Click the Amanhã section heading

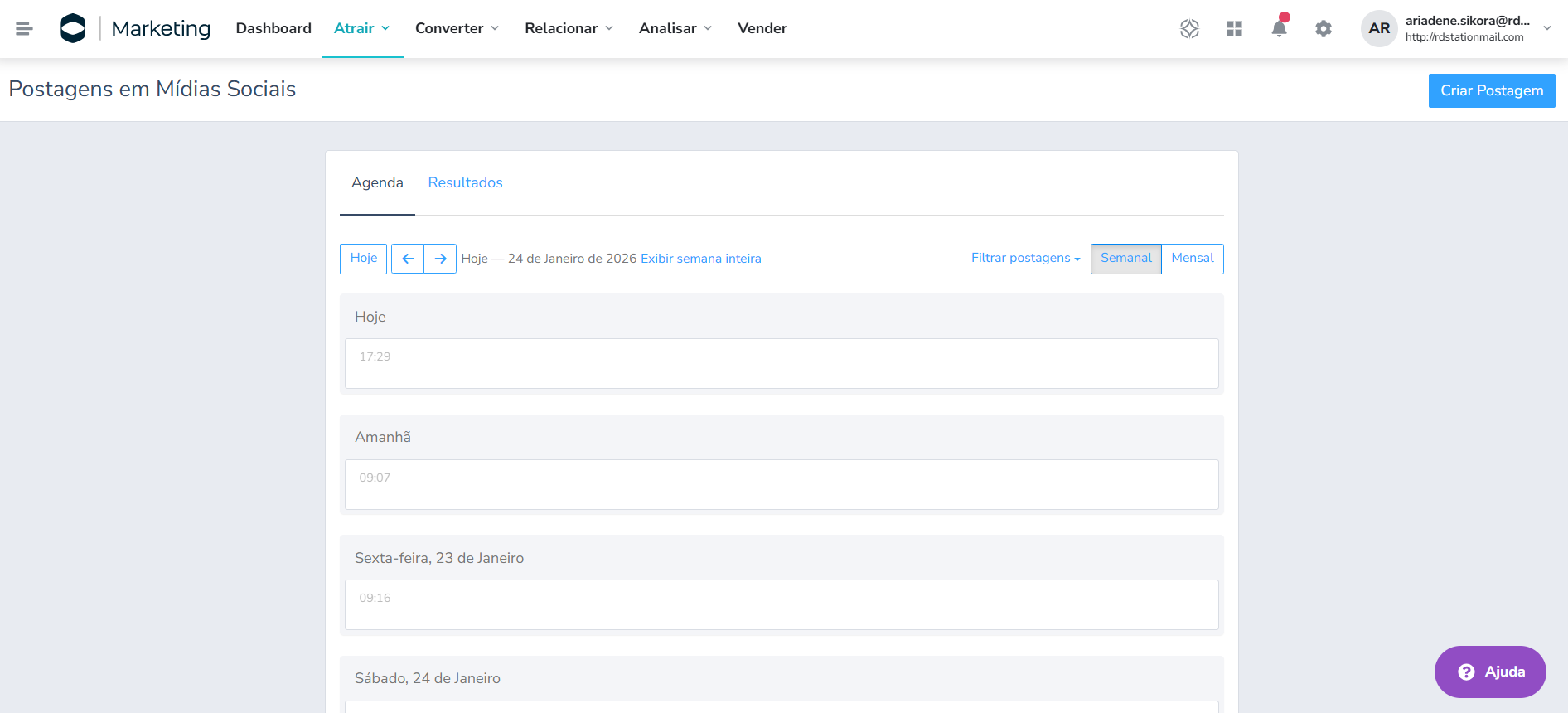(x=383, y=437)
